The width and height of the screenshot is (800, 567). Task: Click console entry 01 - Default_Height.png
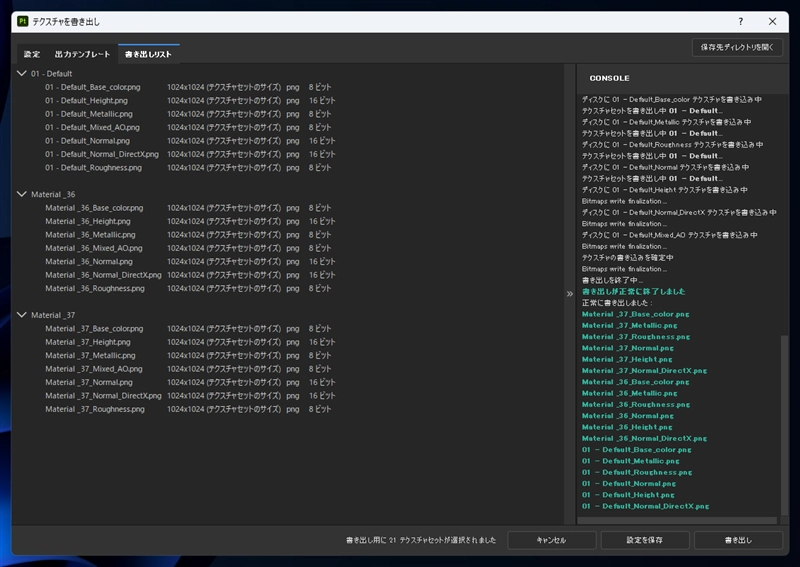628,495
